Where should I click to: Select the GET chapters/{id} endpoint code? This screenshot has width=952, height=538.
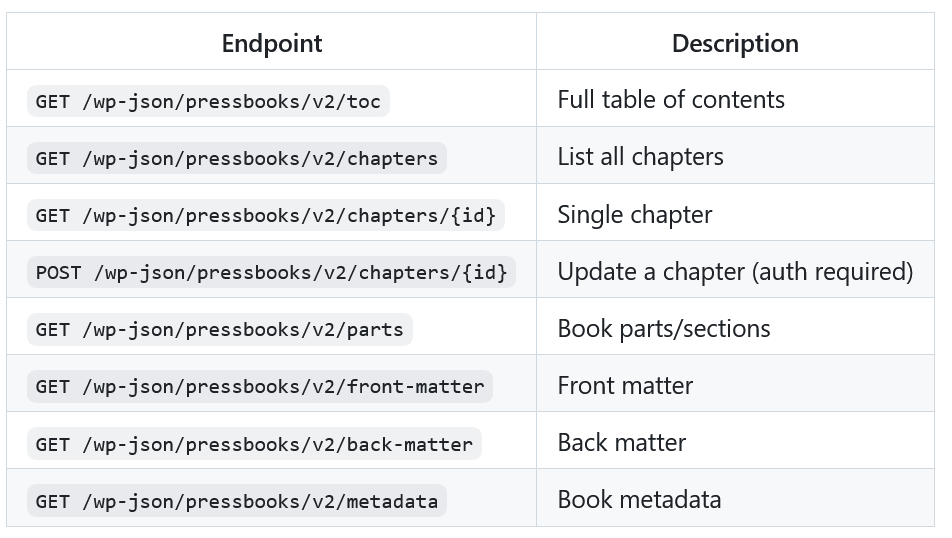266,215
